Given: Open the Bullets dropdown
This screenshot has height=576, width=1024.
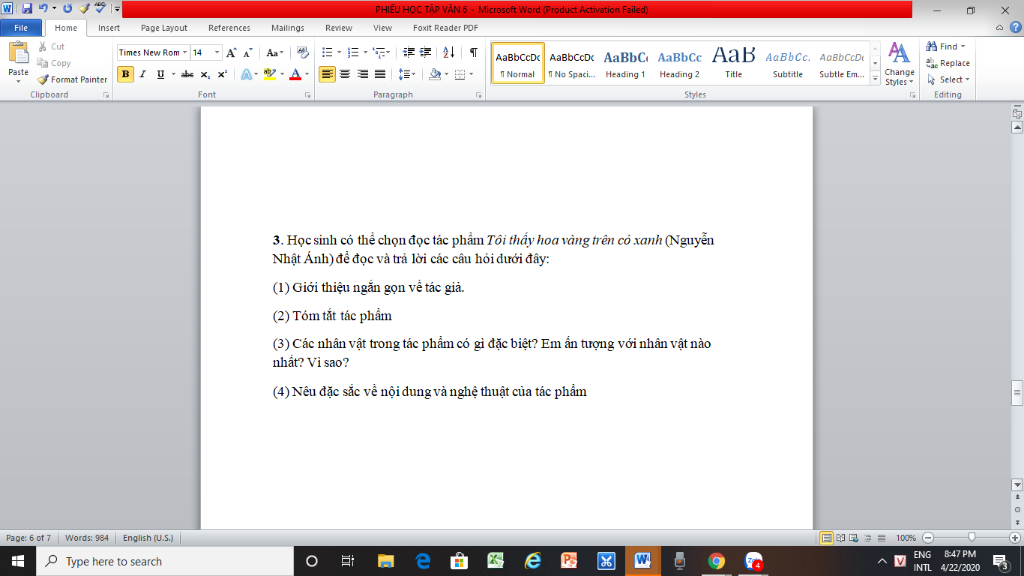Looking at the screenshot, I should point(339,52).
